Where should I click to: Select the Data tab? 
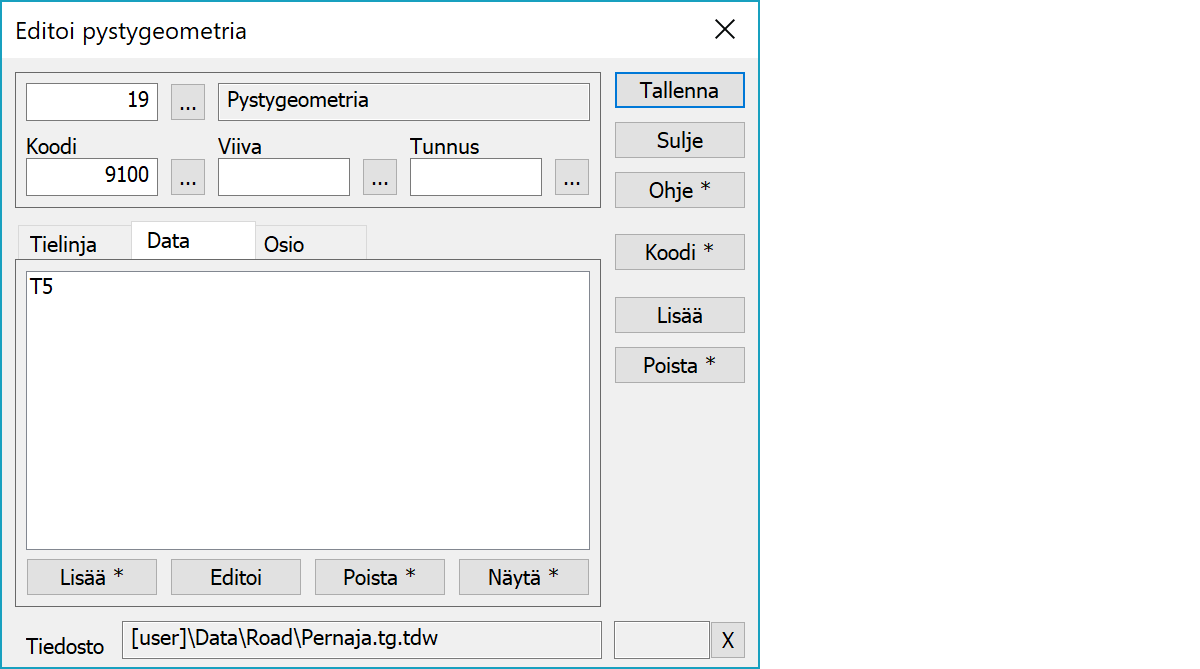pyautogui.click(x=168, y=241)
